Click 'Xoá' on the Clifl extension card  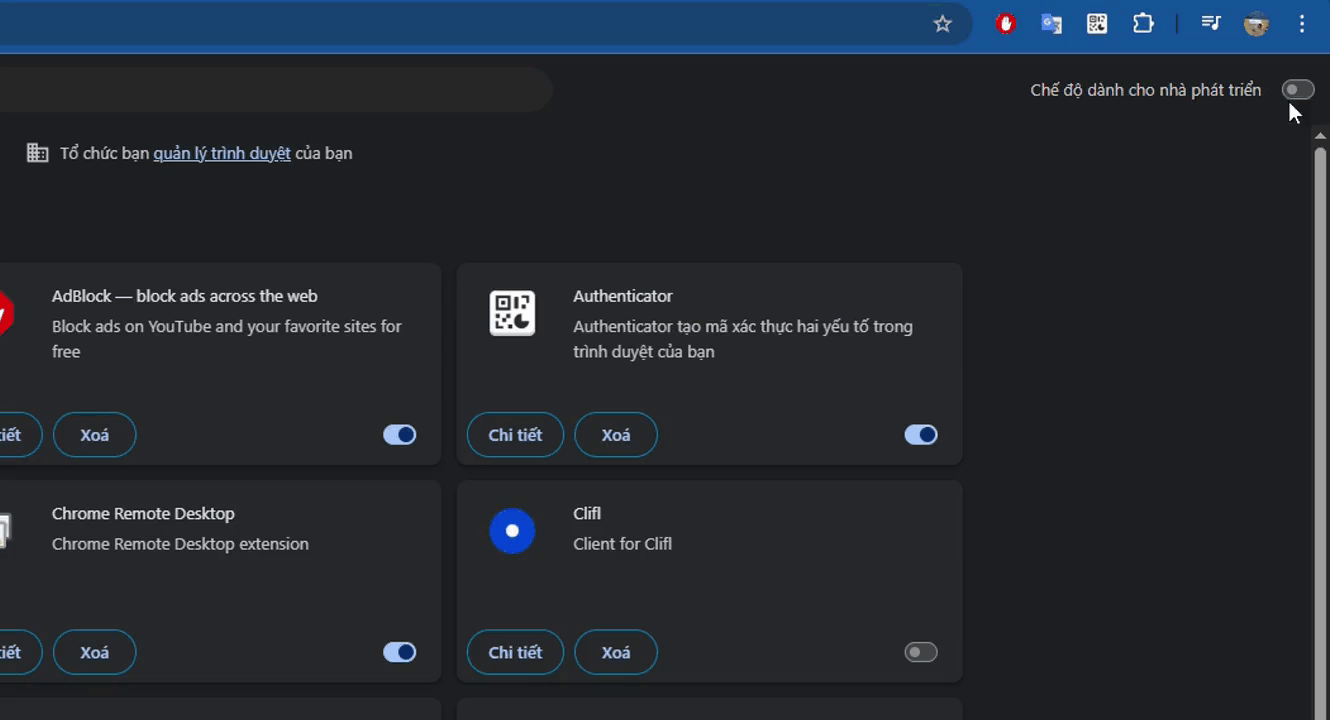[615, 651]
